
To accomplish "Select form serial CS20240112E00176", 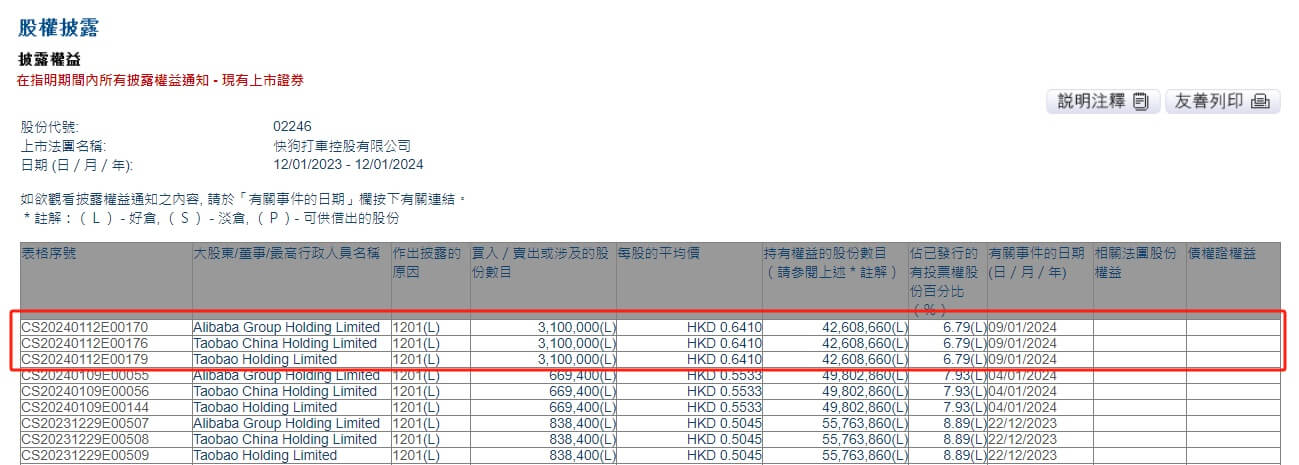I will (85, 343).
